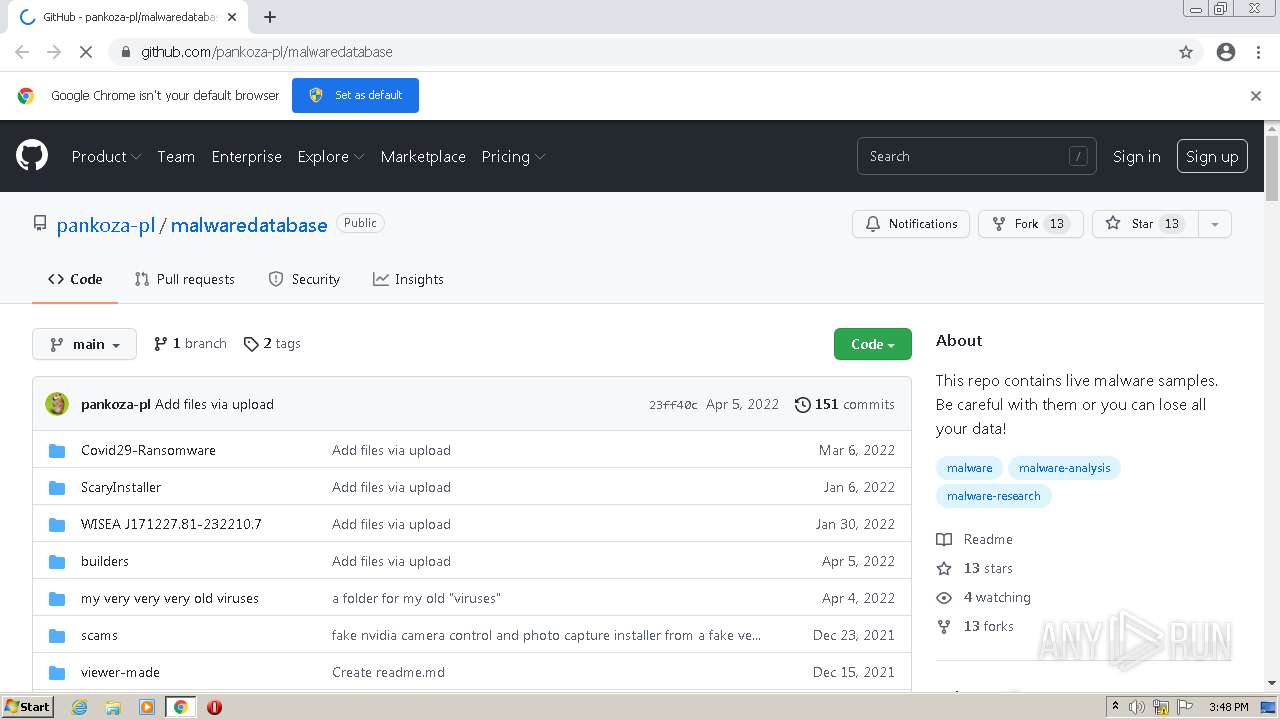Click the Star button
Viewport: 1280px width, 720px height.
pos(1145,224)
